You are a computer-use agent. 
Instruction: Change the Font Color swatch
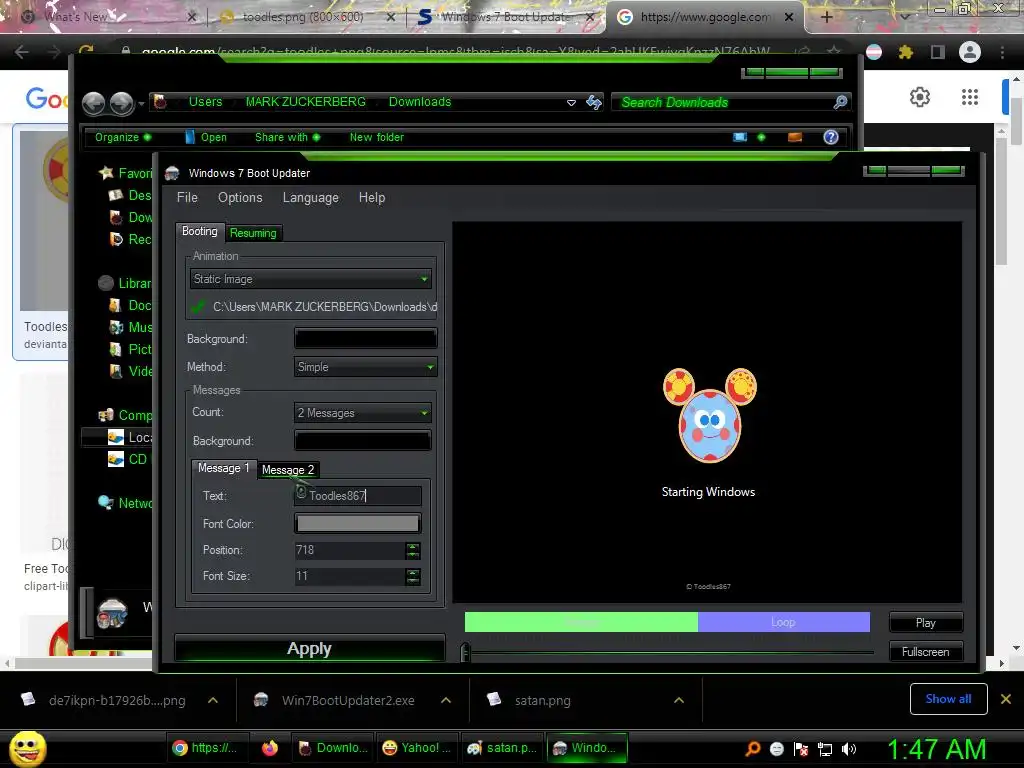pyautogui.click(x=357, y=523)
